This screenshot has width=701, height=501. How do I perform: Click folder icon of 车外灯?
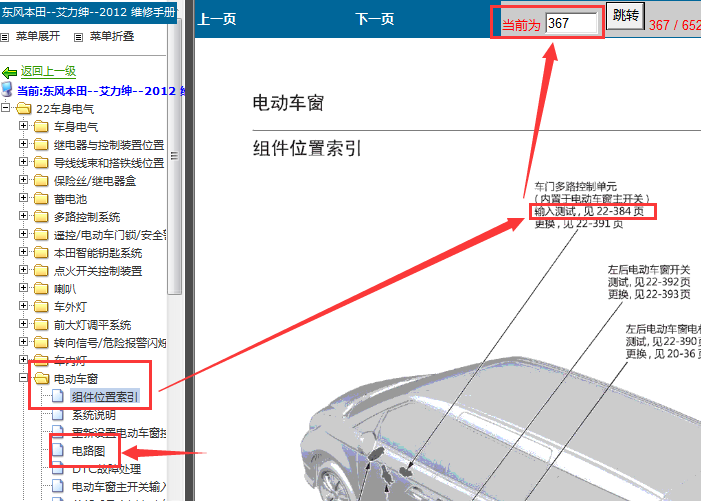coord(41,307)
